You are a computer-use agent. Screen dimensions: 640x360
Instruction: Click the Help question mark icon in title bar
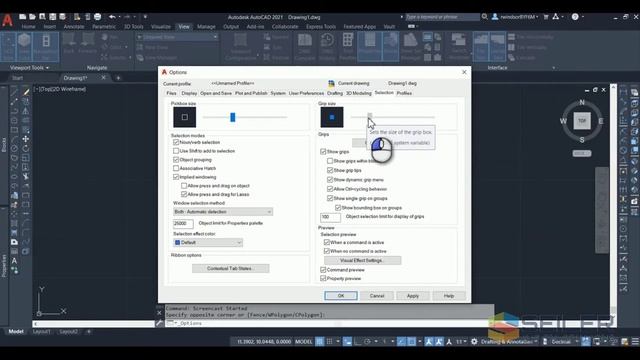[575, 17]
